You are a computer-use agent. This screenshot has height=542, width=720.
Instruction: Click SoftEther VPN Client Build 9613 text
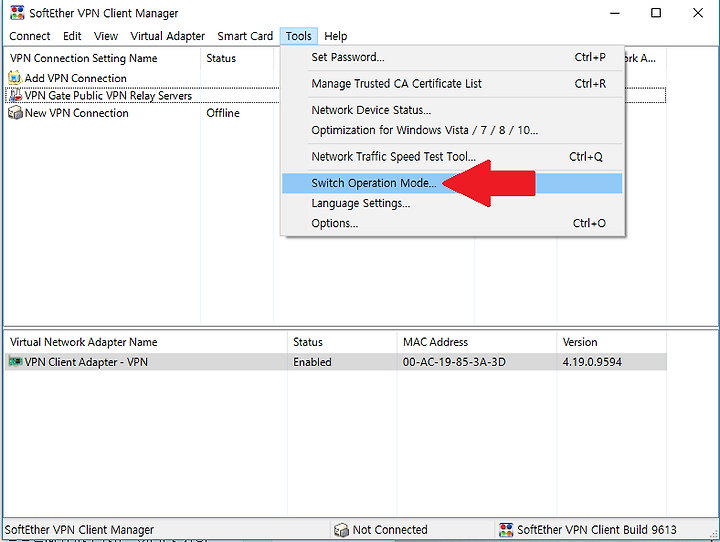pyautogui.click(x=596, y=530)
